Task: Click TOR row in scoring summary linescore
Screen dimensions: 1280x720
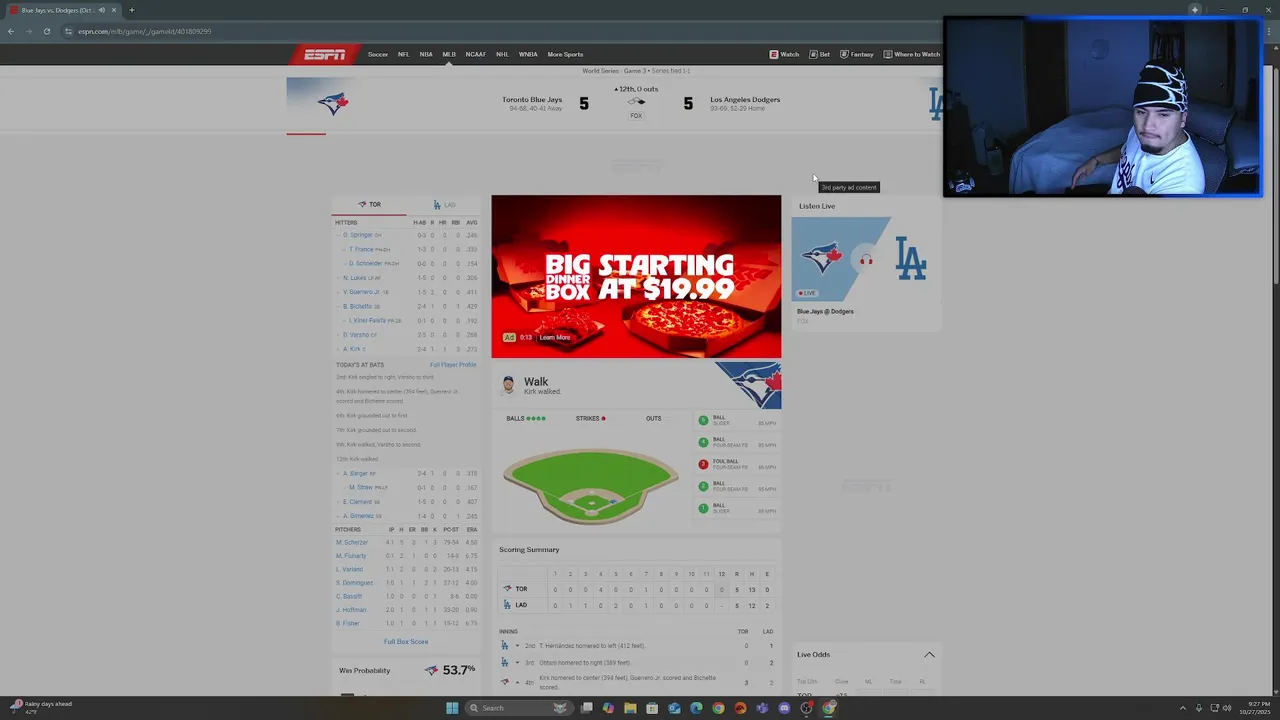Action: pyautogui.click(x=636, y=589)
